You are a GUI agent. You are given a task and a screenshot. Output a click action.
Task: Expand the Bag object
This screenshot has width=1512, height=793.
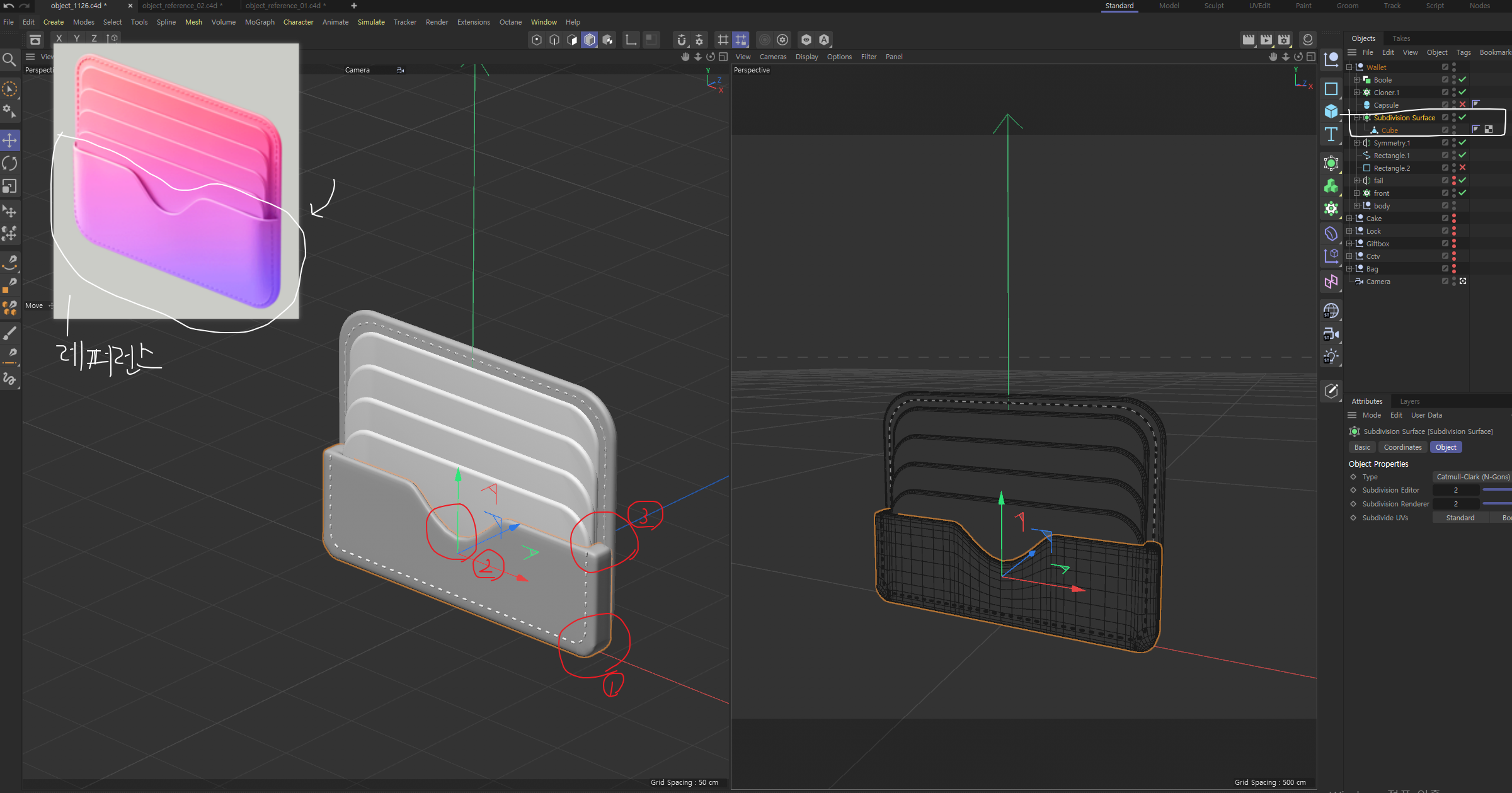click(x=1349, y=269)
